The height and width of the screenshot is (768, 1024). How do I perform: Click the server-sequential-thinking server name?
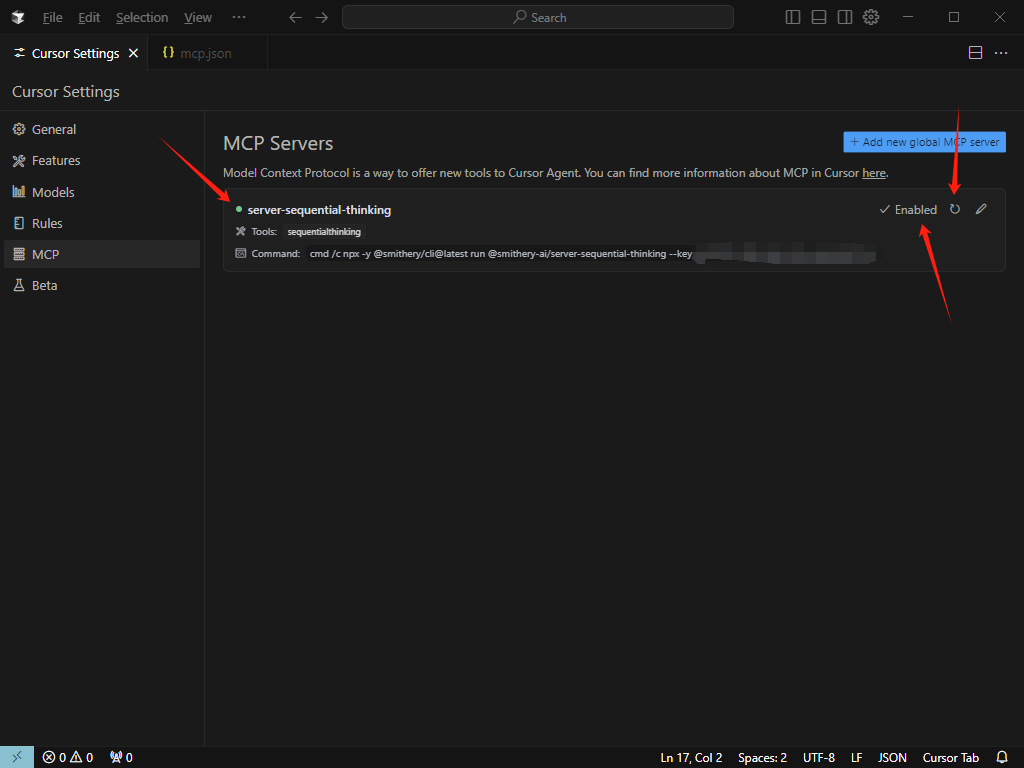pyautogui.click(x=319, y=210)
